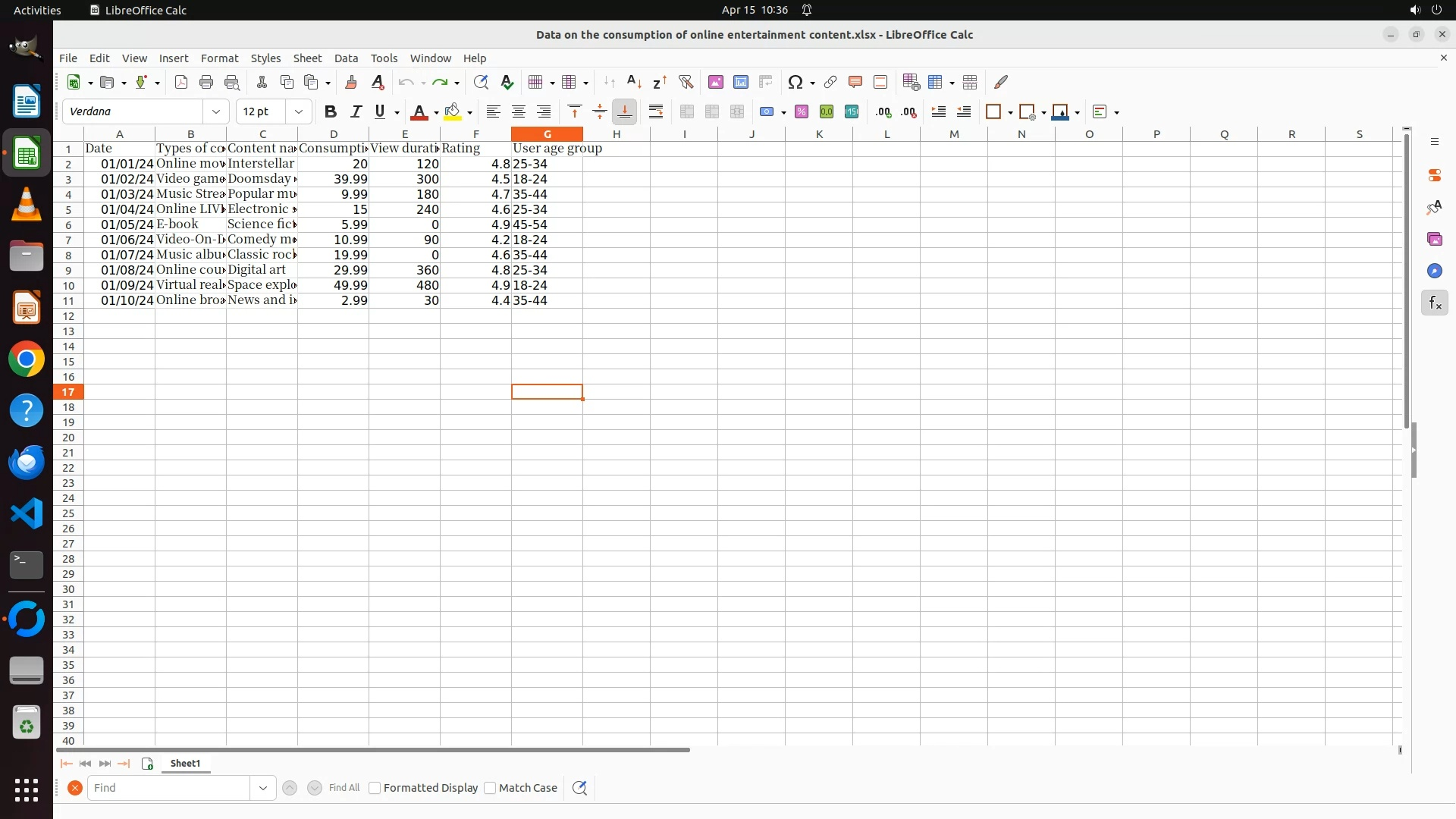Click the Sort Ascending toolbar icon

[x=634, y=82]
